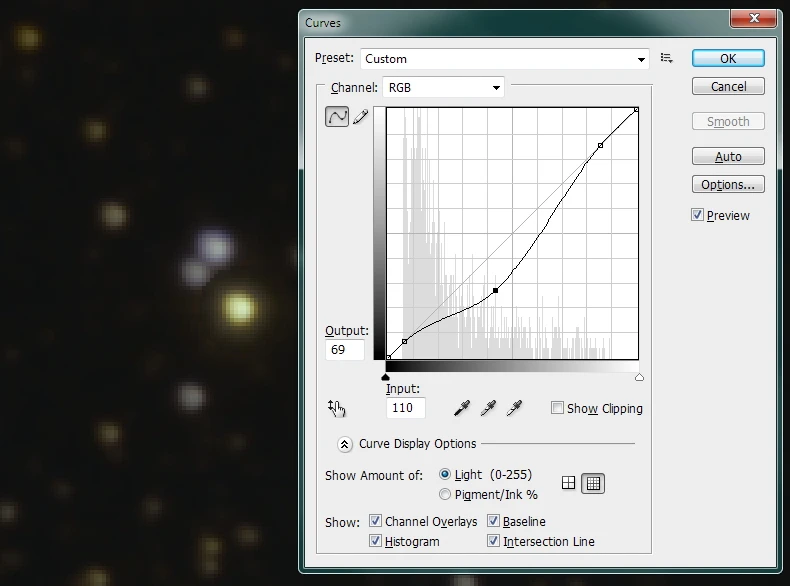Switch to simple 4x4 grid icon

(569, 483)
